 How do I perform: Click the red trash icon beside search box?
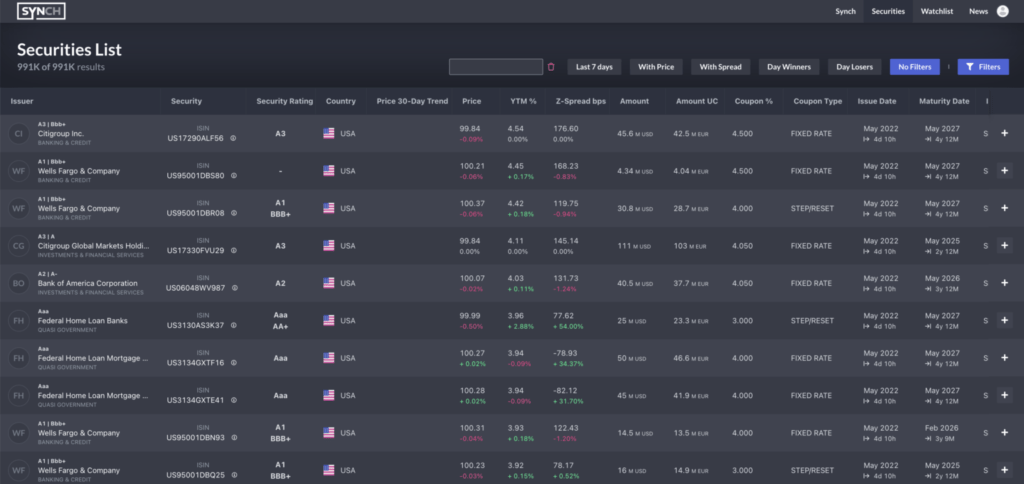[551, 67]
